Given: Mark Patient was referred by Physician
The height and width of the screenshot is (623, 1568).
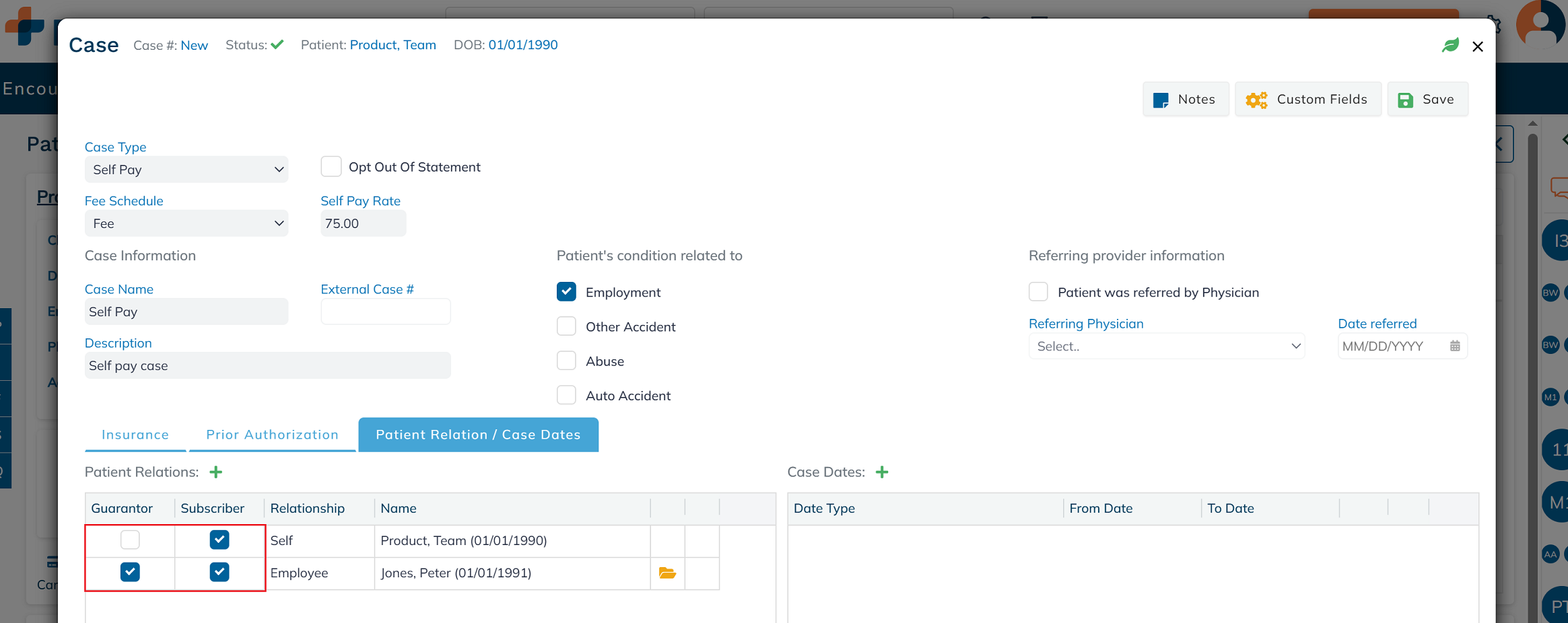Looking at the screenshot, I should [1038, 292].
